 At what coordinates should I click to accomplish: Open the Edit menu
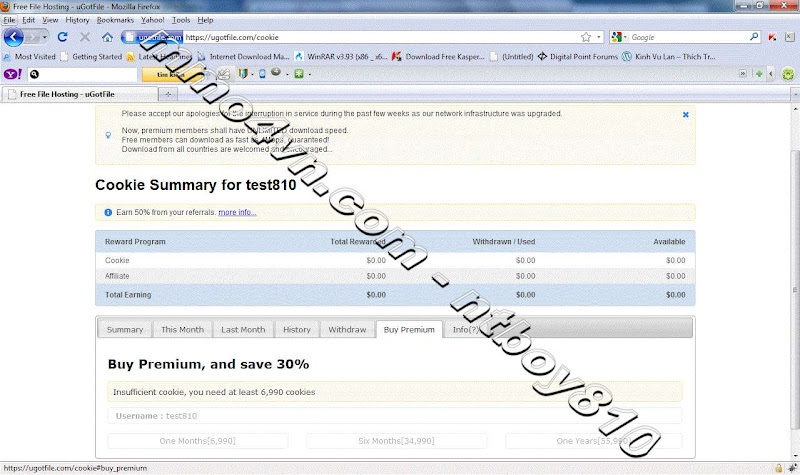[x=29, y=20]
